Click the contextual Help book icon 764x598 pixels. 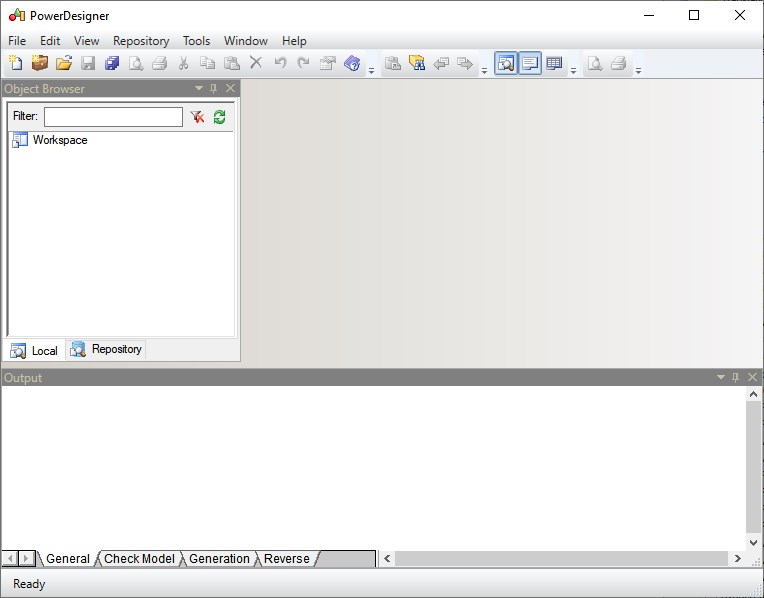pyautogui.click(x=352, y=63)
